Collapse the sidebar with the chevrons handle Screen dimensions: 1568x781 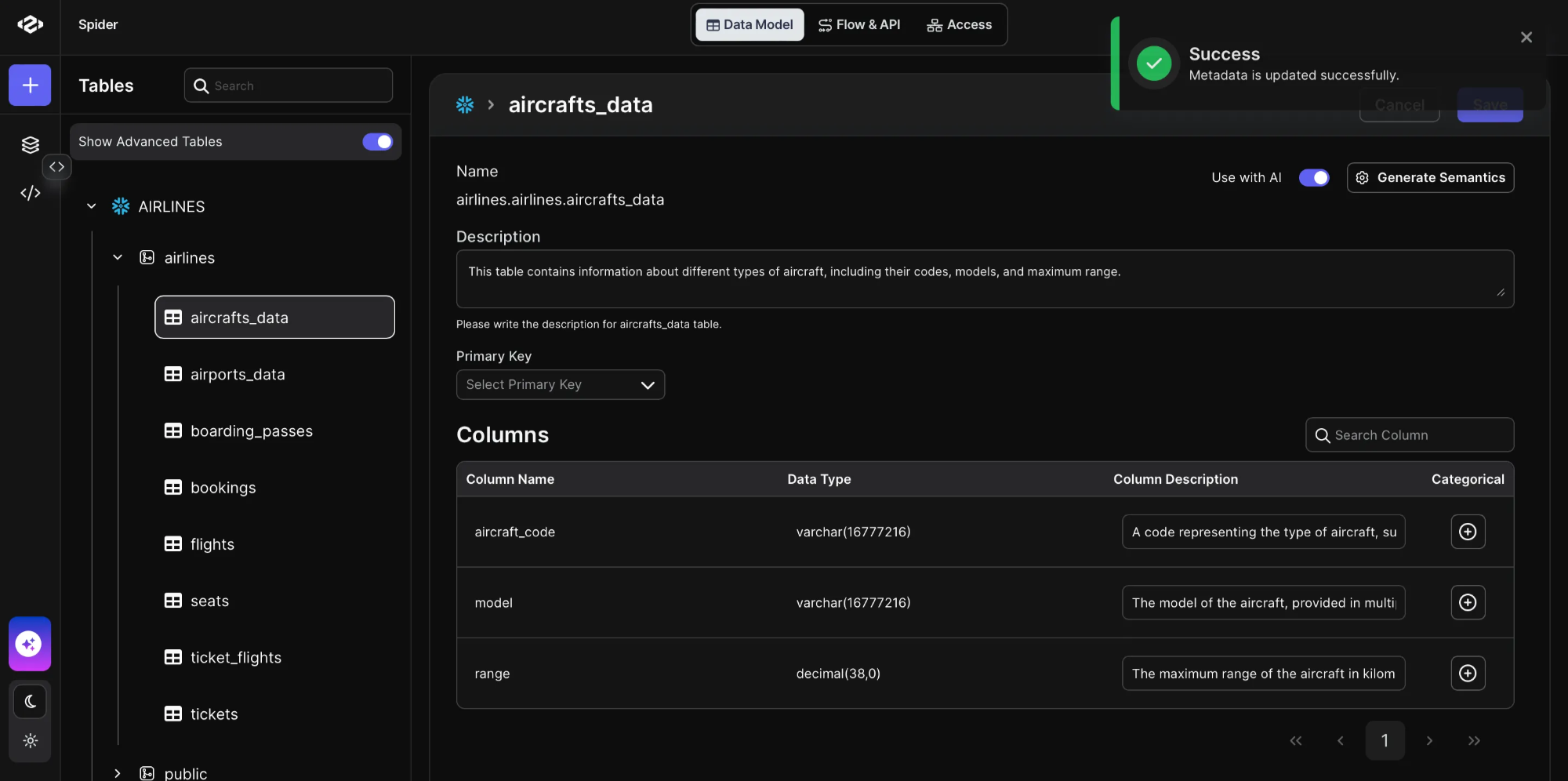tap(56, 167)
